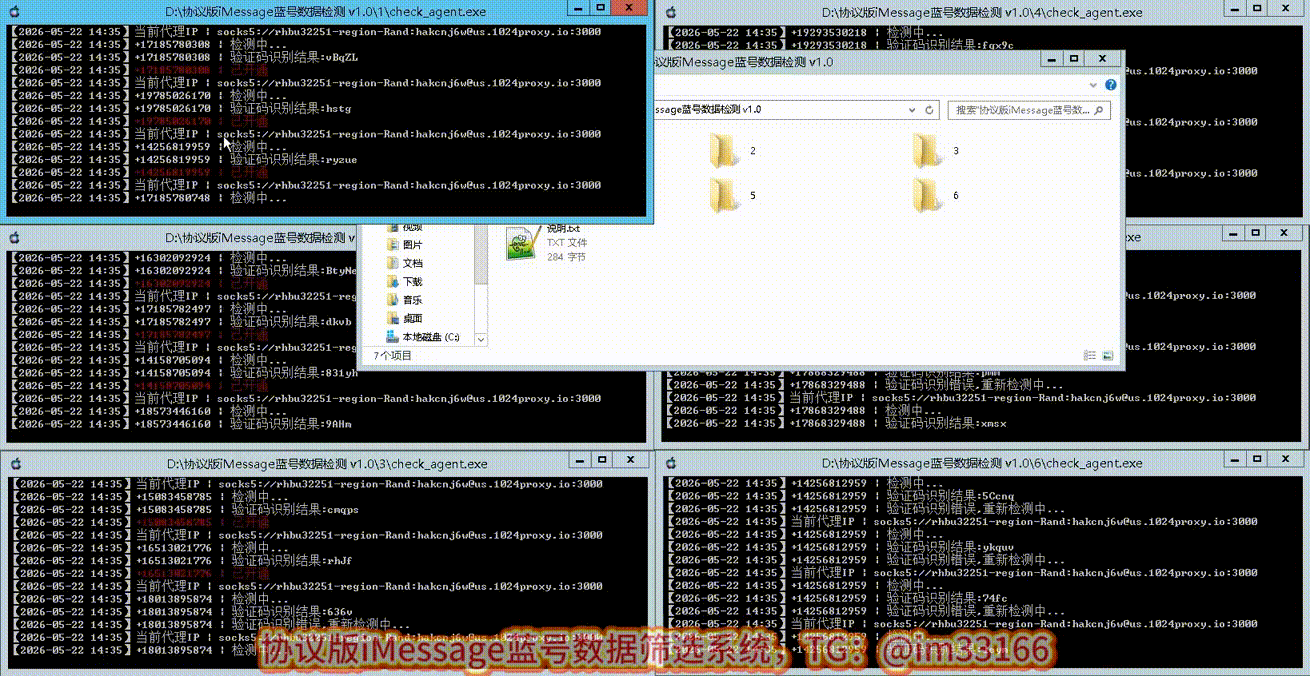This screenshot has width=1310, height=676.
Task: Click the title bar of the \3\check_agent.exe console
Action: 326,464
